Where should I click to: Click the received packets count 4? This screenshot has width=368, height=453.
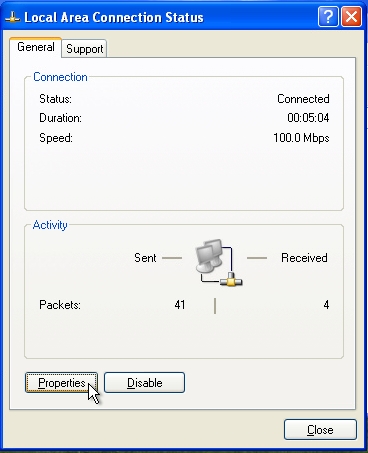pyautogui.click(x=326, y=305)
